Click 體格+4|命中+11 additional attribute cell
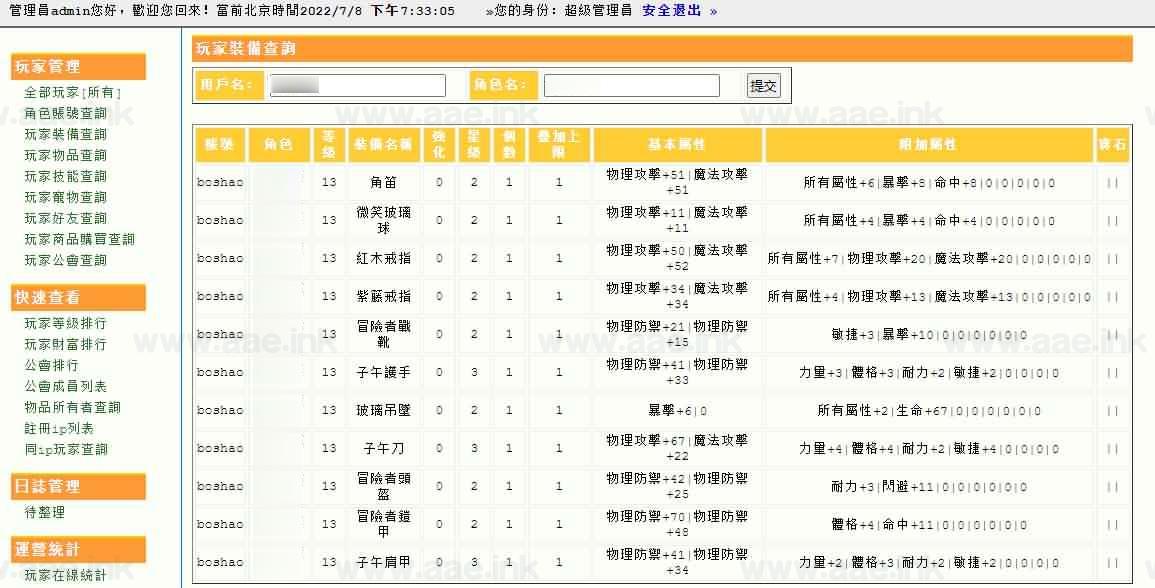Viewport: 1155px width, 588px height. pyautogui.click(x=928, y=525)
